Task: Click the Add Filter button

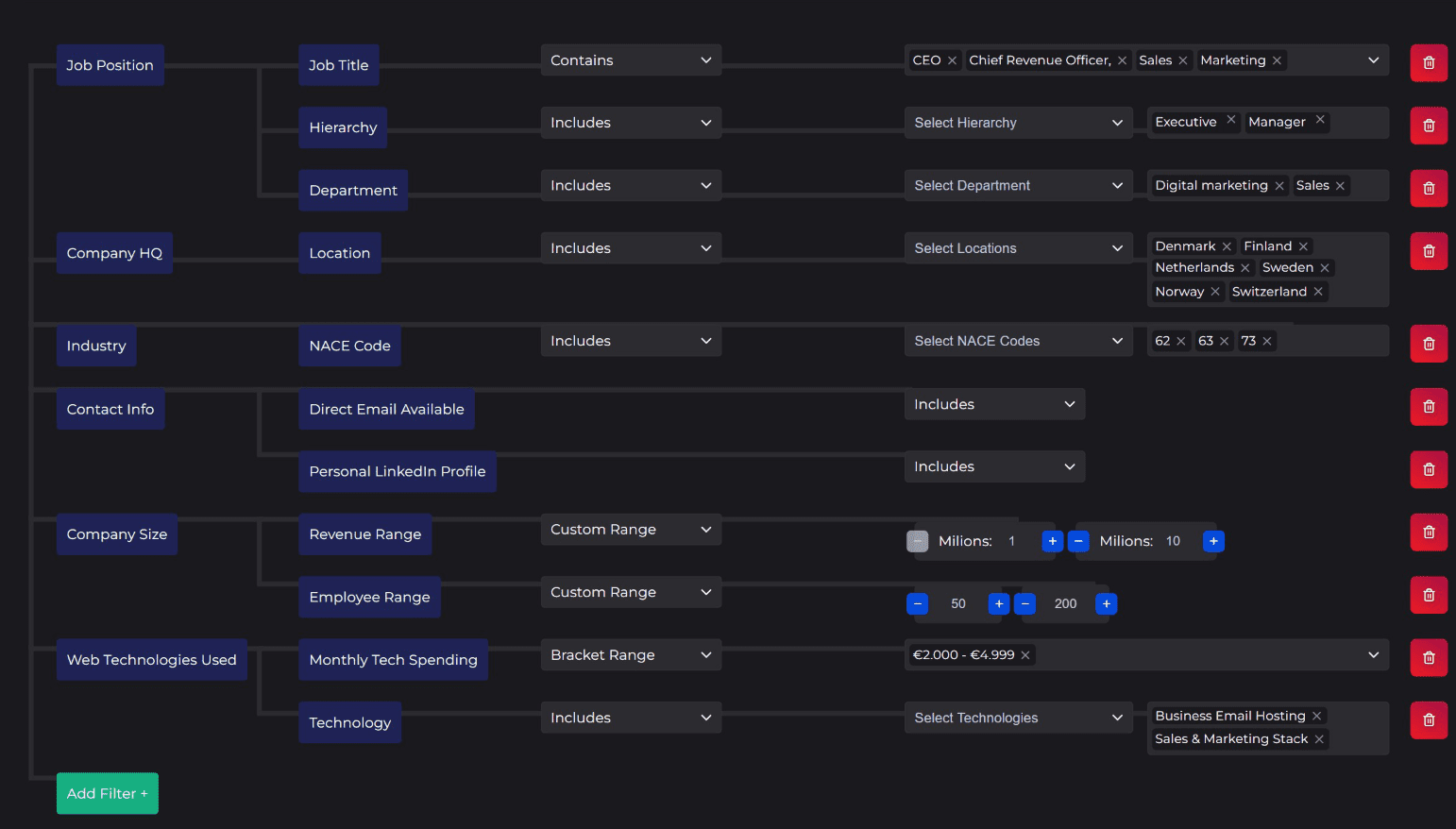Action: [107, 793]
